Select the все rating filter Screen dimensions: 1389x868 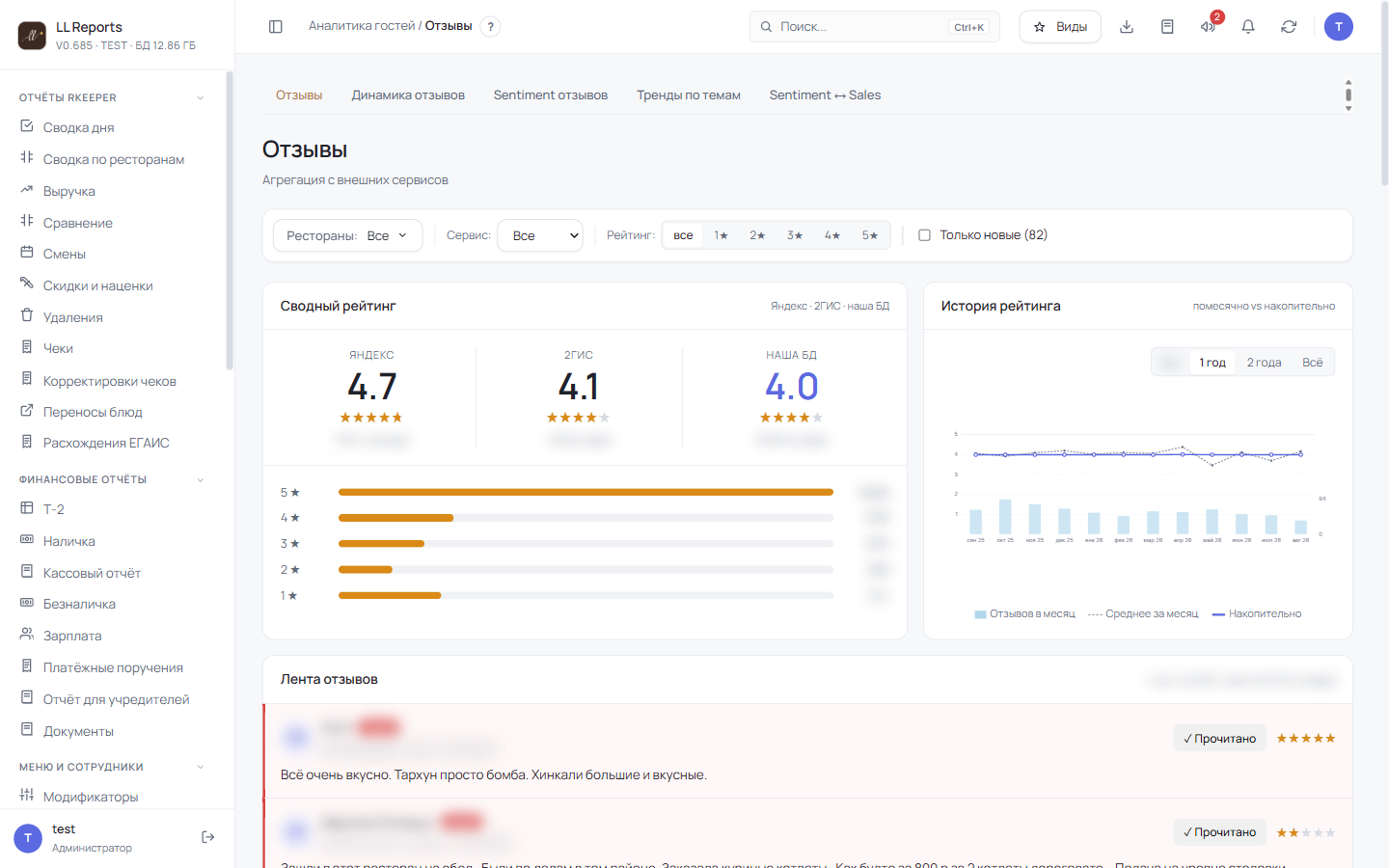[x=683, y=235]
